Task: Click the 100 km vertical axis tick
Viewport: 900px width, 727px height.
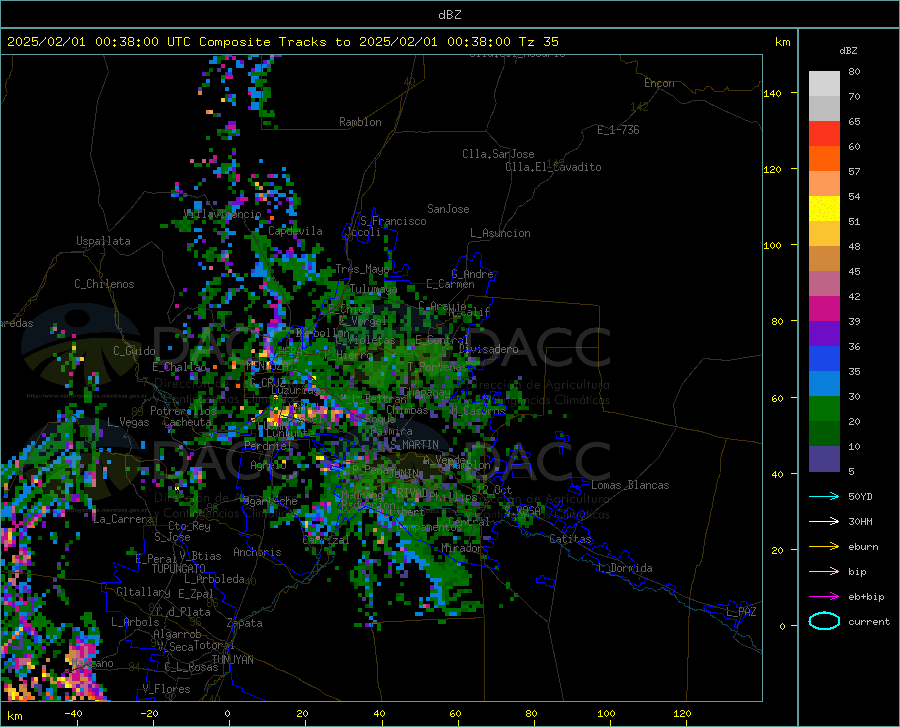Action: tap(773, 245)
